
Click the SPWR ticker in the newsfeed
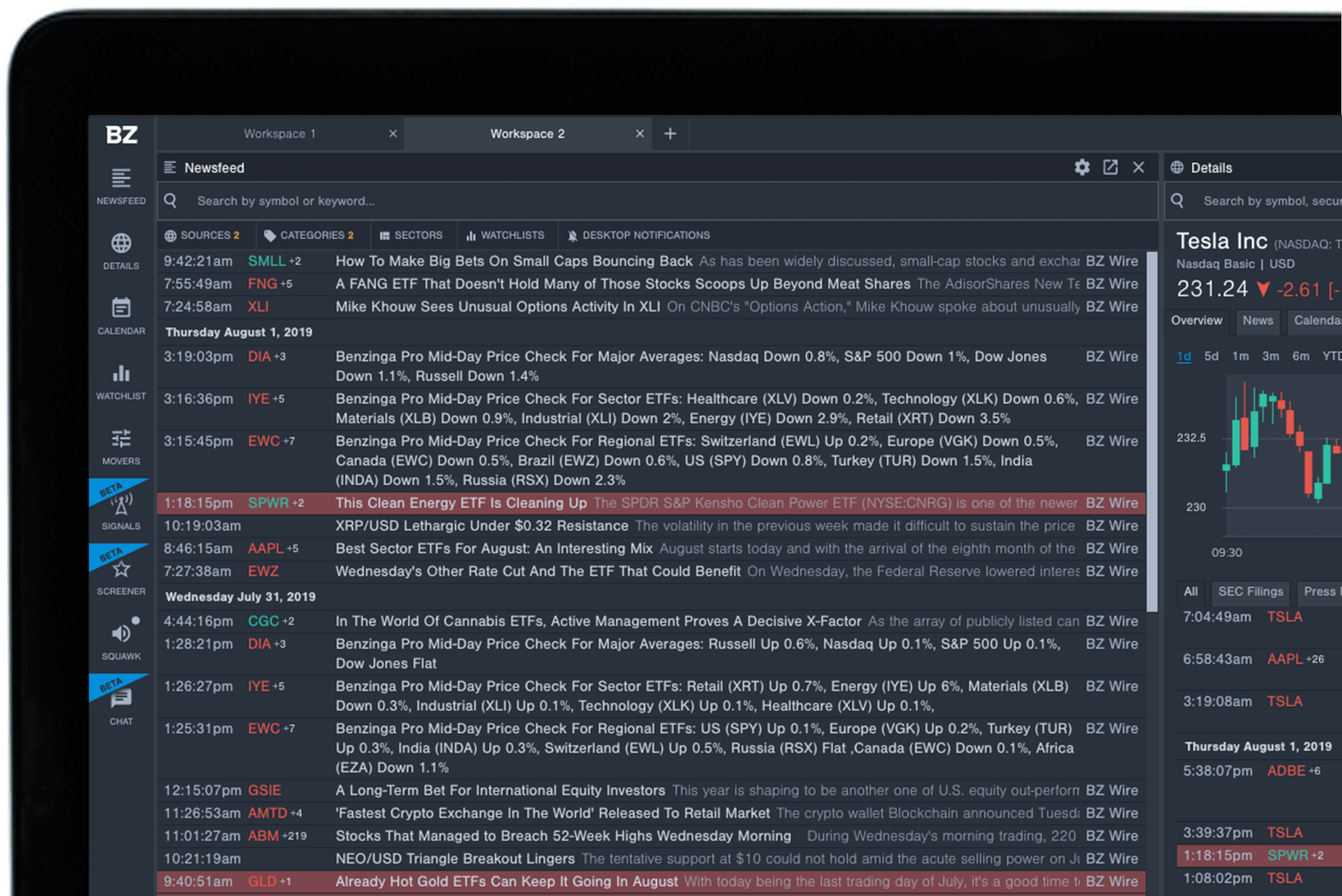coord(268,503)
